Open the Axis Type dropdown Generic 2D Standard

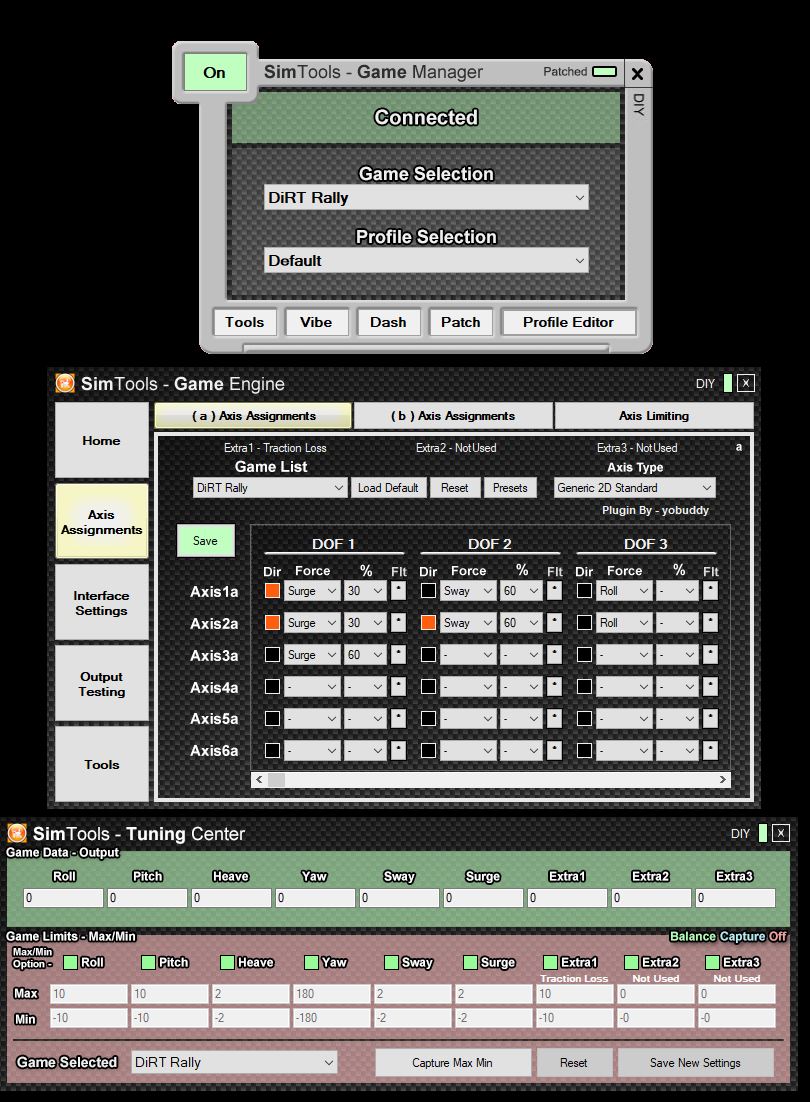click(634, 488)
